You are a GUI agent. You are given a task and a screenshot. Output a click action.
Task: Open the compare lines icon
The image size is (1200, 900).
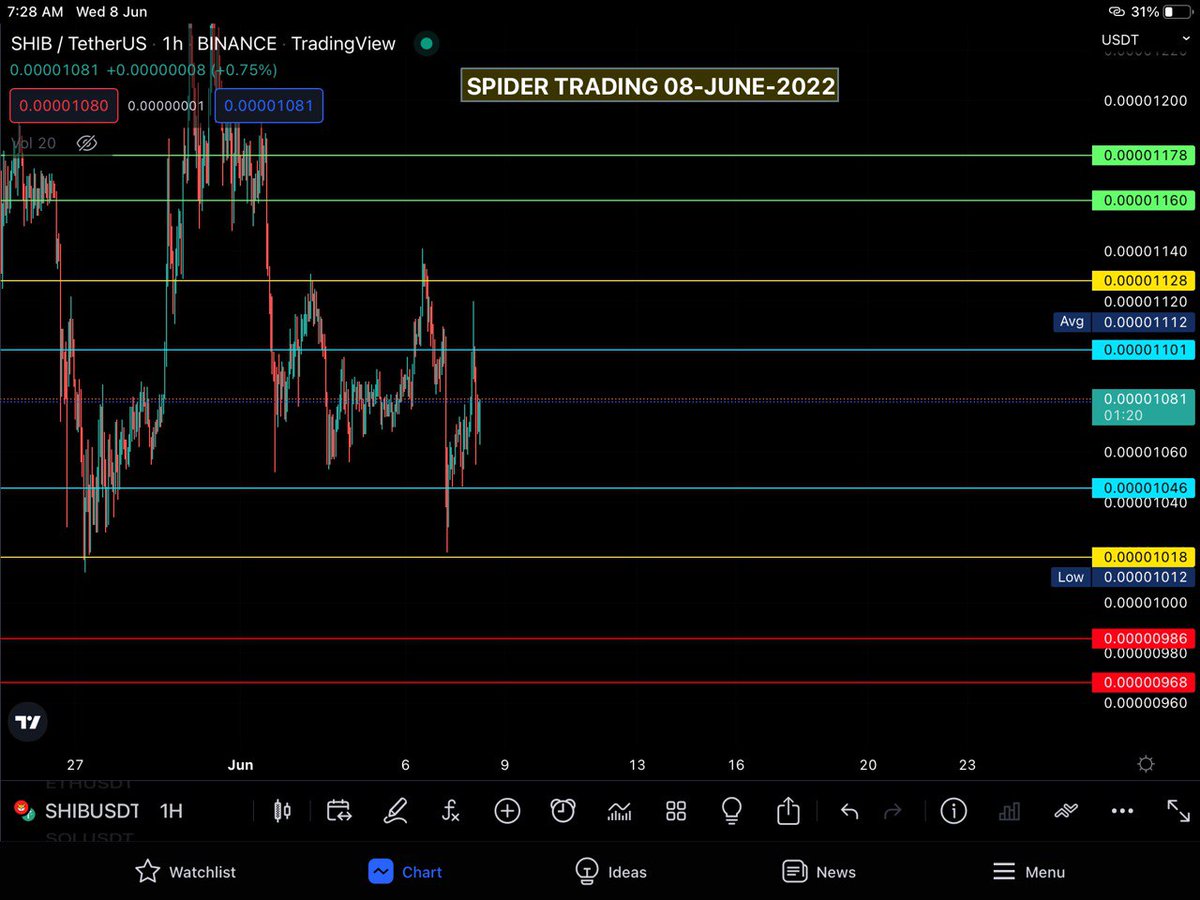click(1065, 811)
